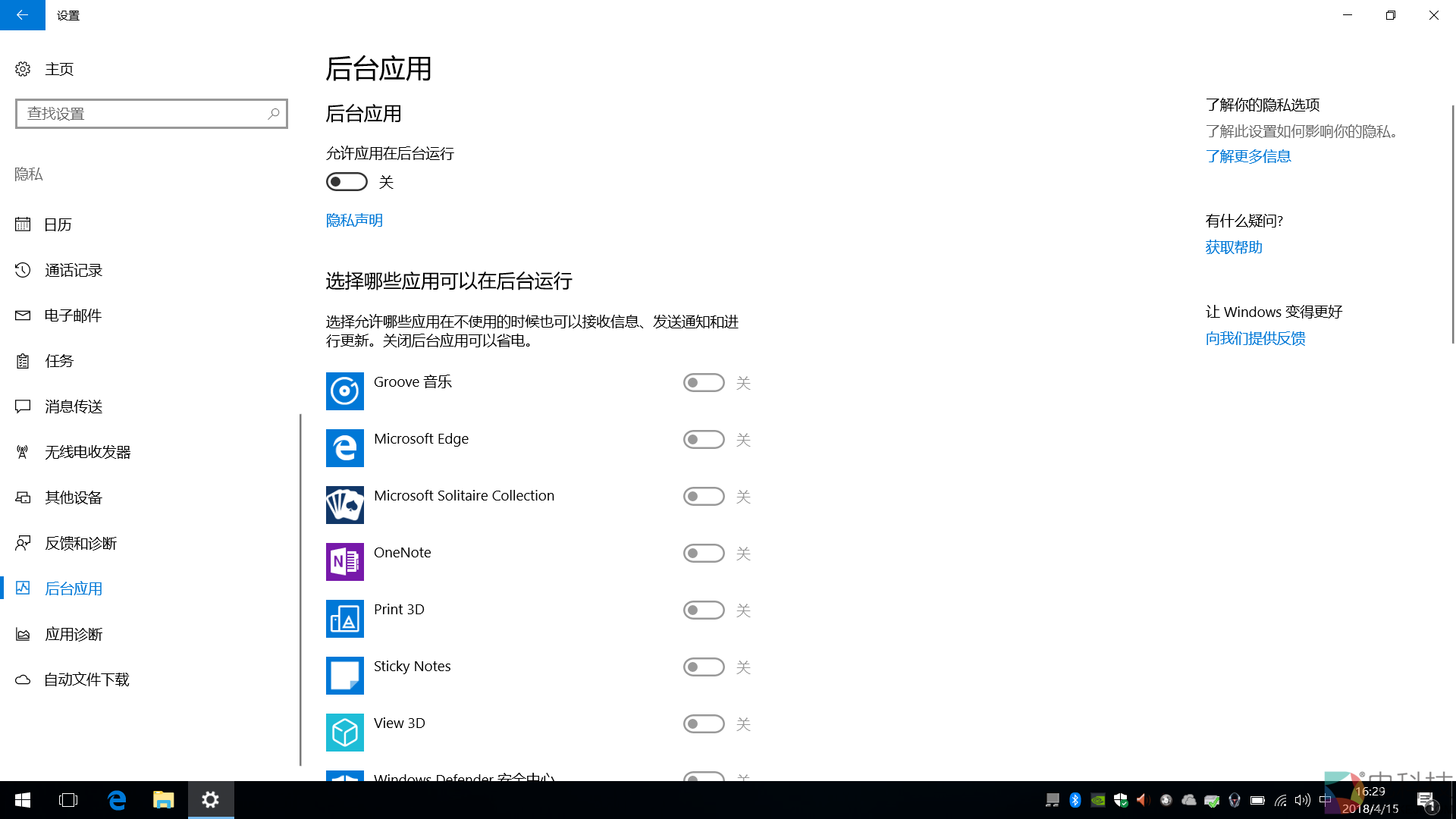The height and width of the screenshot is (819, 1456).
Task: Click the Groove 音乐 app icon
Action: [344, 391]
